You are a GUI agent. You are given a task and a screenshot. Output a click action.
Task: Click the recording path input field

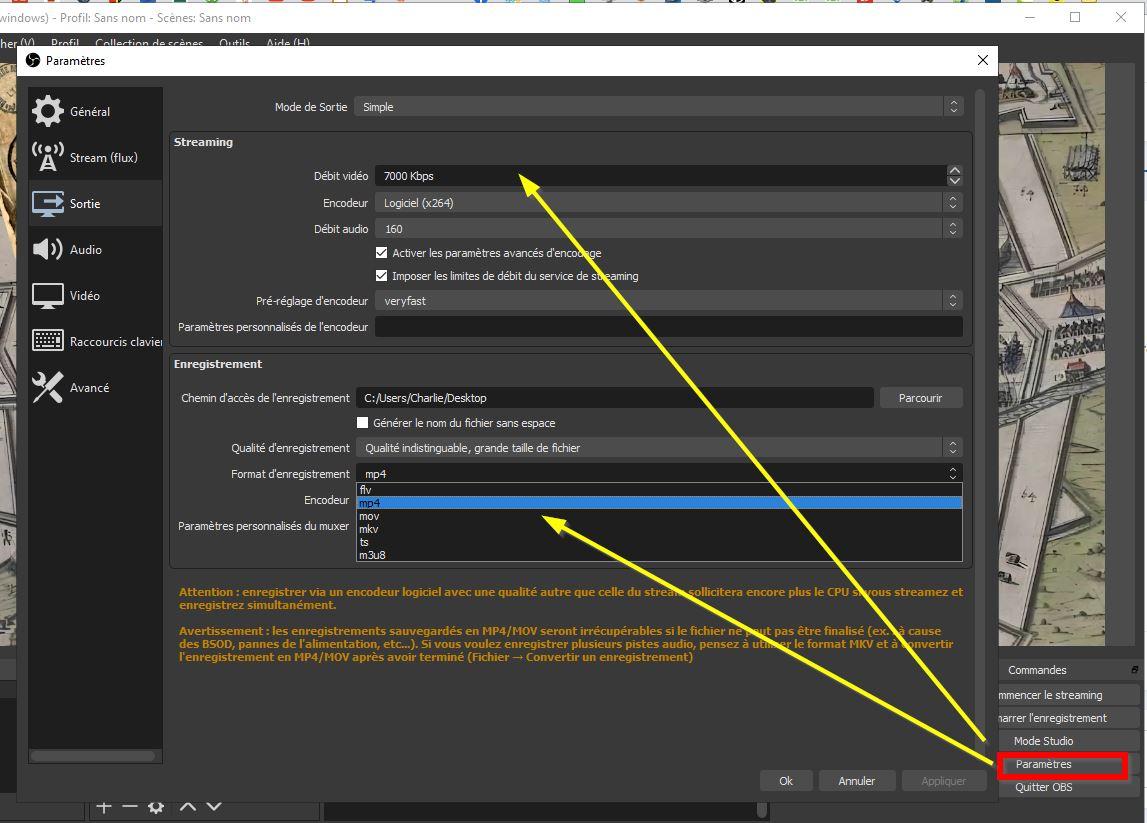(614, 398)
